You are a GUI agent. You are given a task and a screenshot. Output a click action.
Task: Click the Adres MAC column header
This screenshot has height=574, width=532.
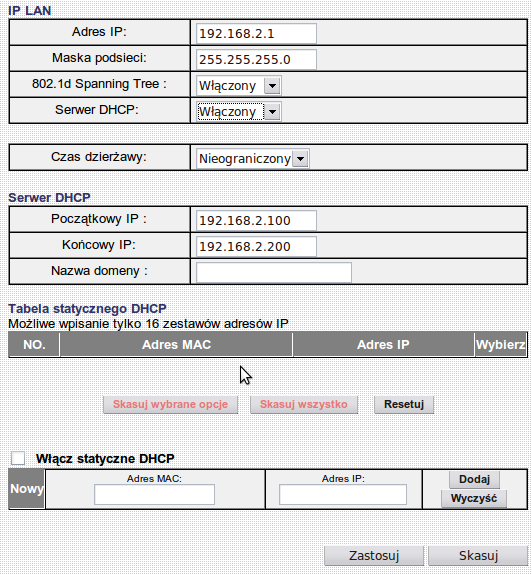pos(176,344)
